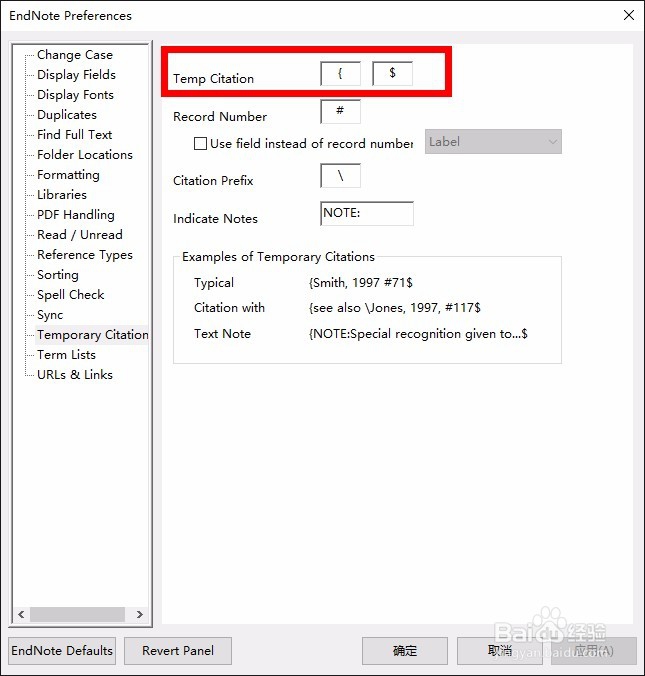Enable Use field instead of record number
Screen dimensions: 645x676
point(200,143)
